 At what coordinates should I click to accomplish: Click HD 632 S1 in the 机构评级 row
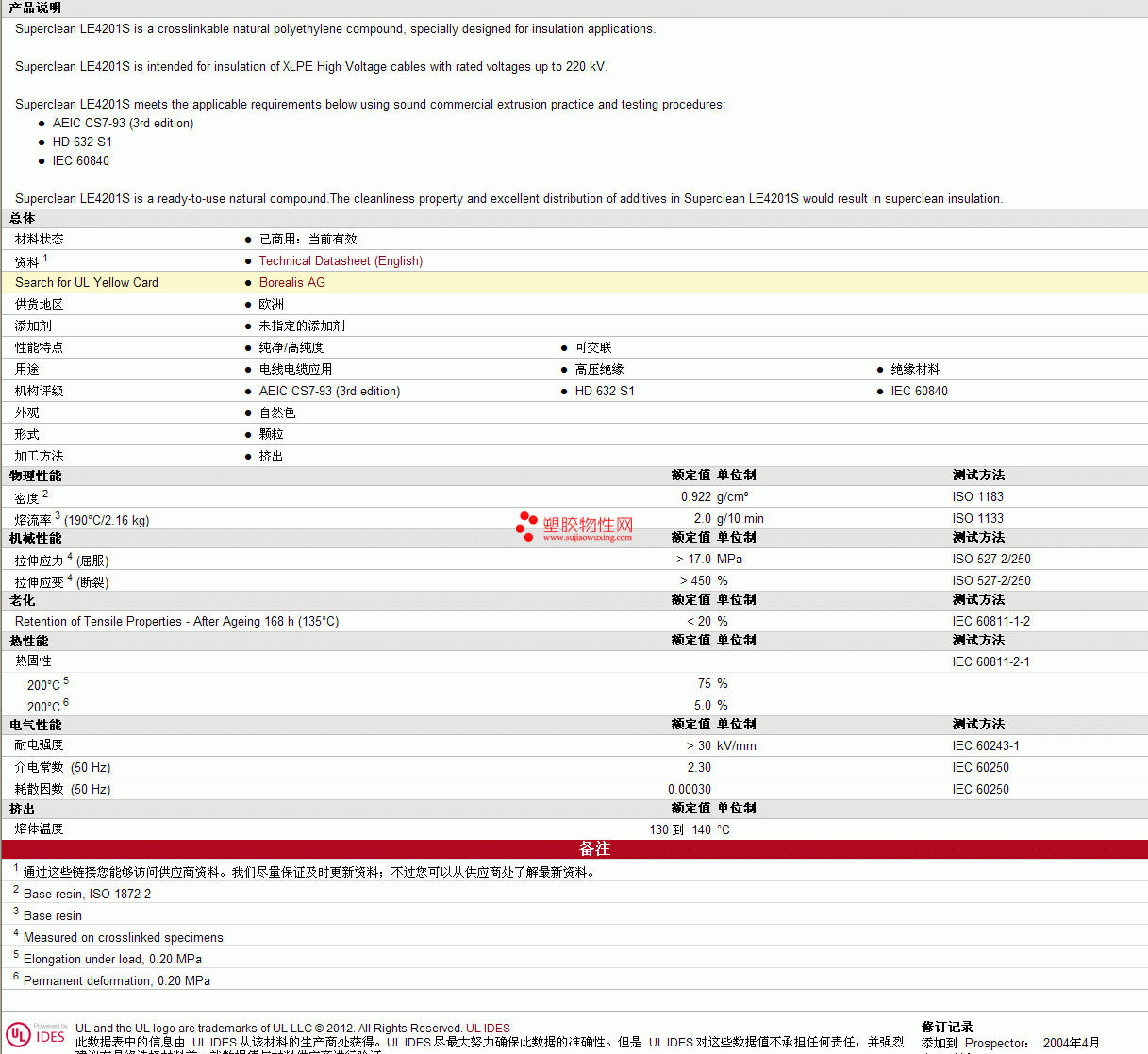click(605, 392)
